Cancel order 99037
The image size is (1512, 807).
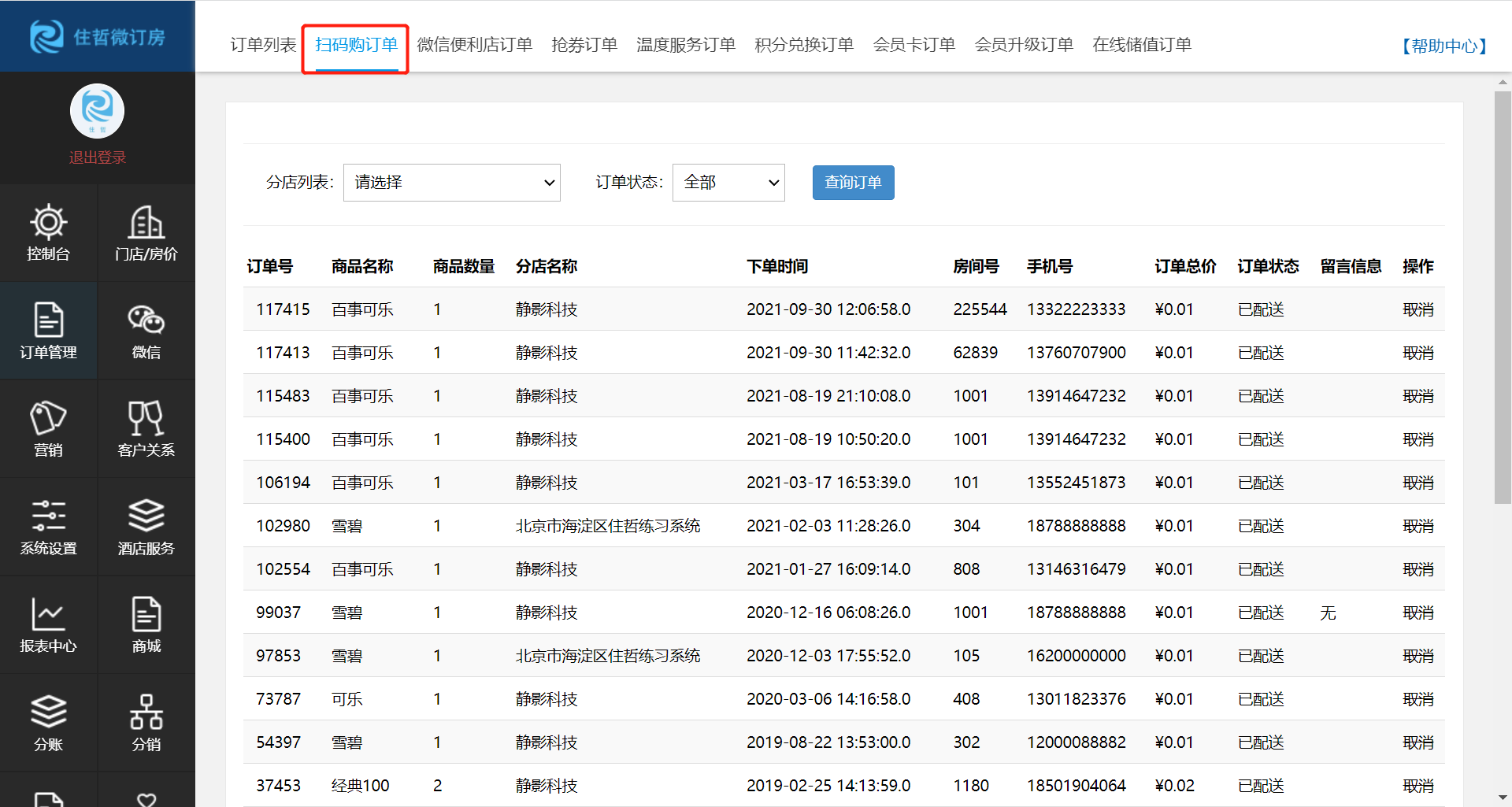(x=1417, y=613)
